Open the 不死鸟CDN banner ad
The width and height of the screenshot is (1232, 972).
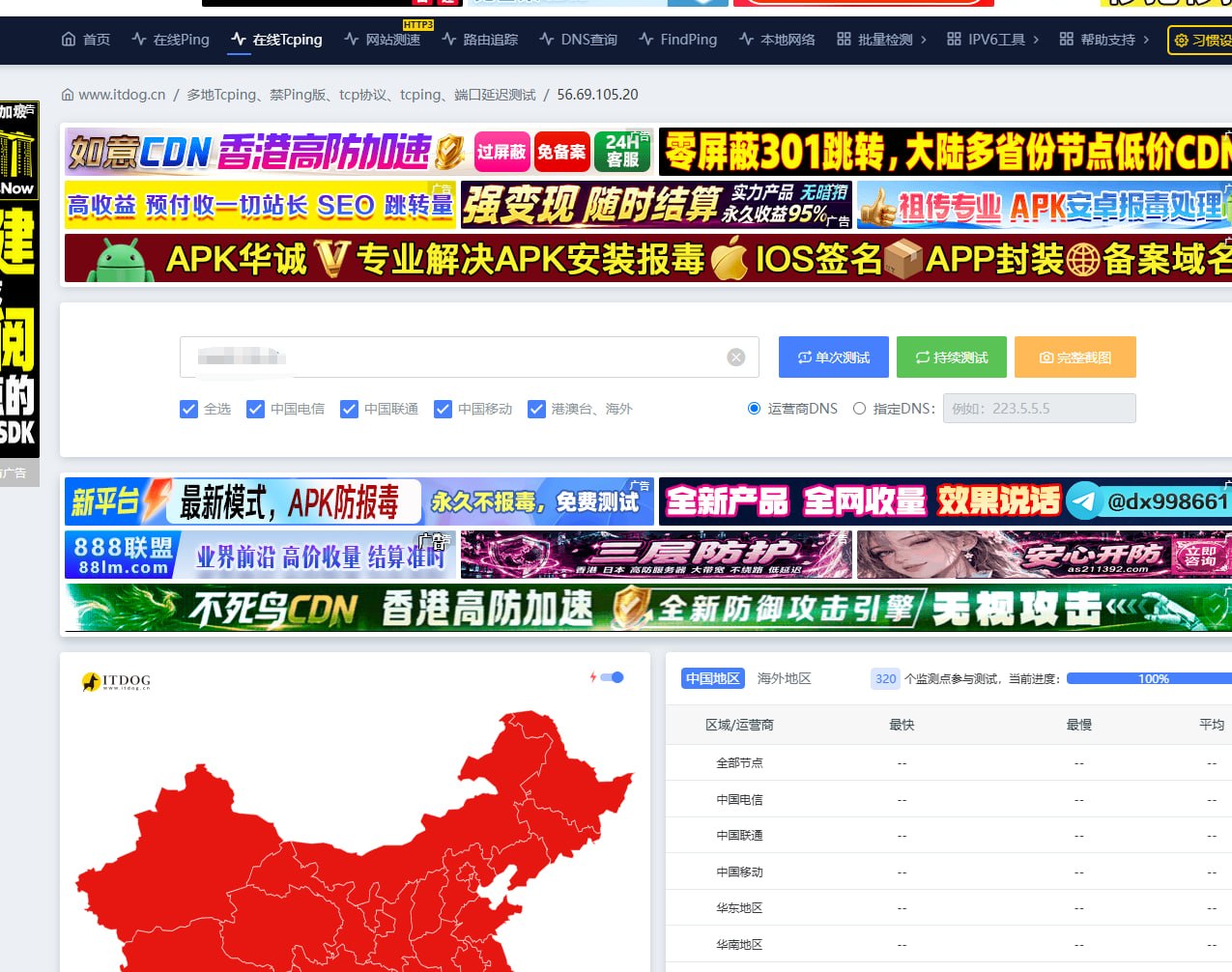[x=648, y=608]
